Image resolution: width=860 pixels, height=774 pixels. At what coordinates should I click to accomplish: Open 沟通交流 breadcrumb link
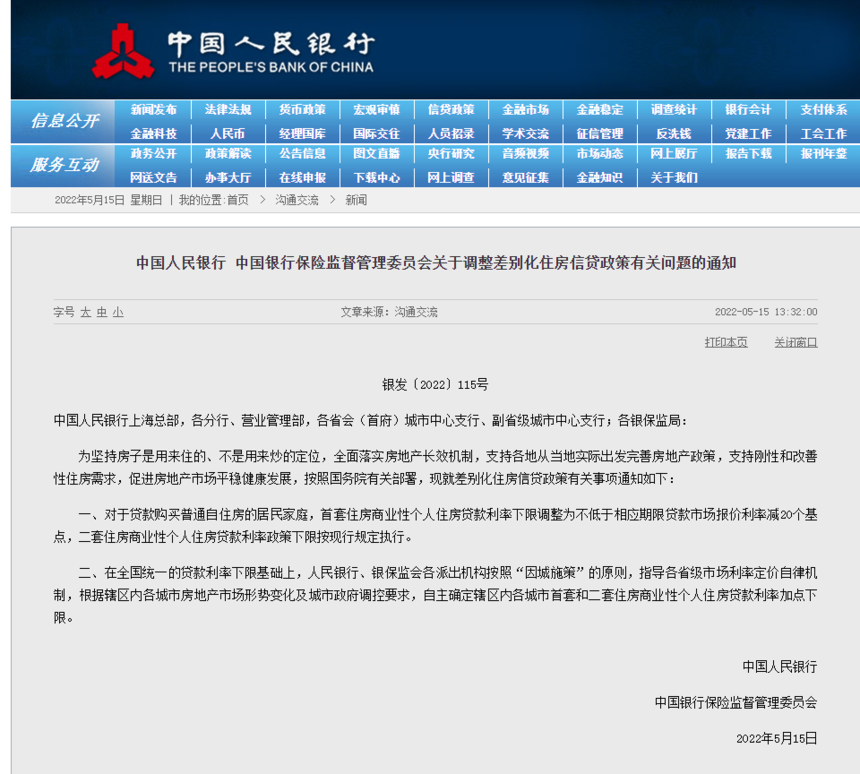[297, 200]
